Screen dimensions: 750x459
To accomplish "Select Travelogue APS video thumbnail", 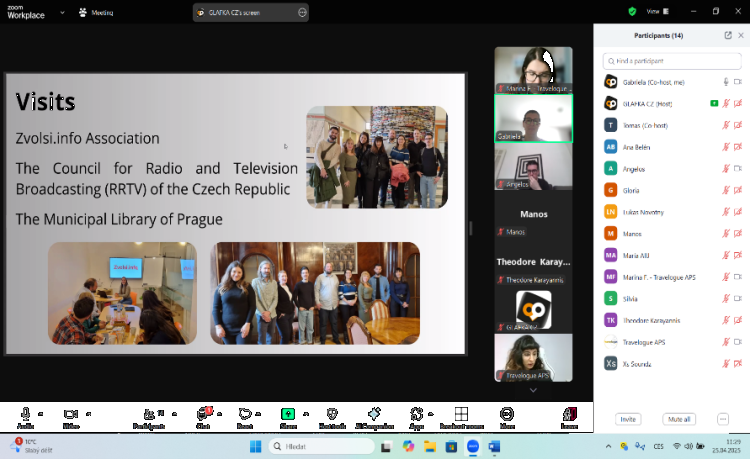I will point(533,355).
